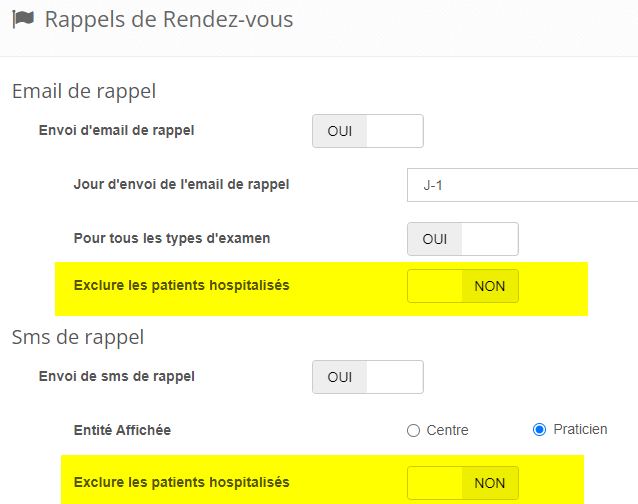Click the Centre option label text

point(447,430)
